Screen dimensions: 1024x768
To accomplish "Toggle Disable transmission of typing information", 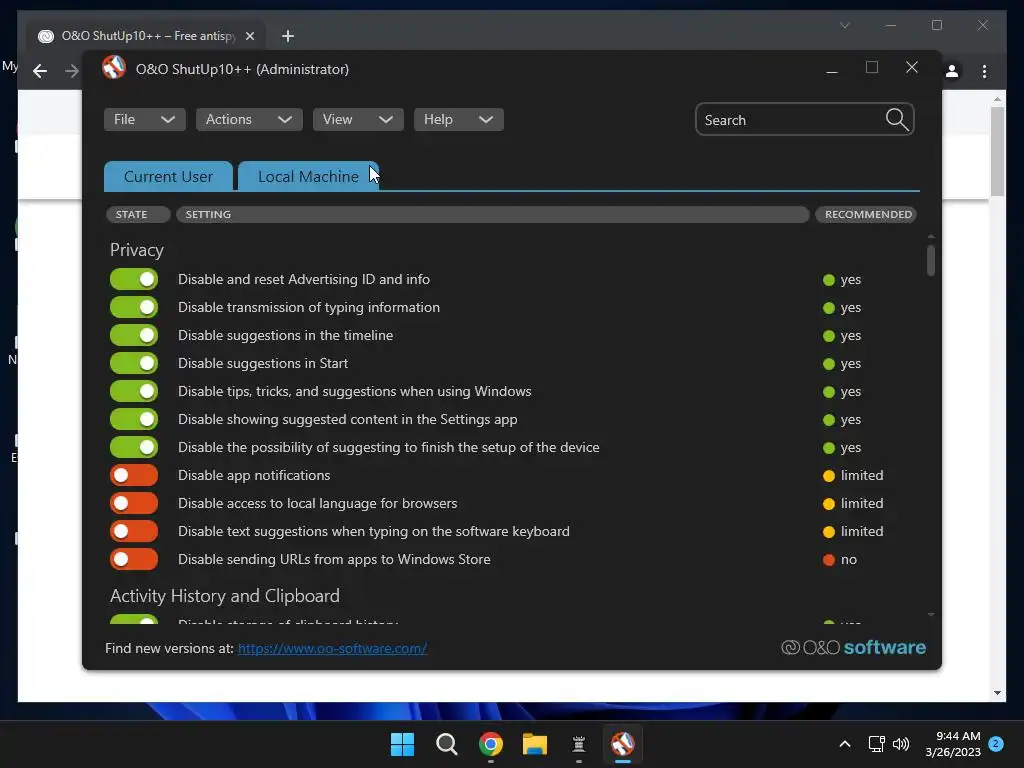I will pyautogui.click(x=134, y=307).
